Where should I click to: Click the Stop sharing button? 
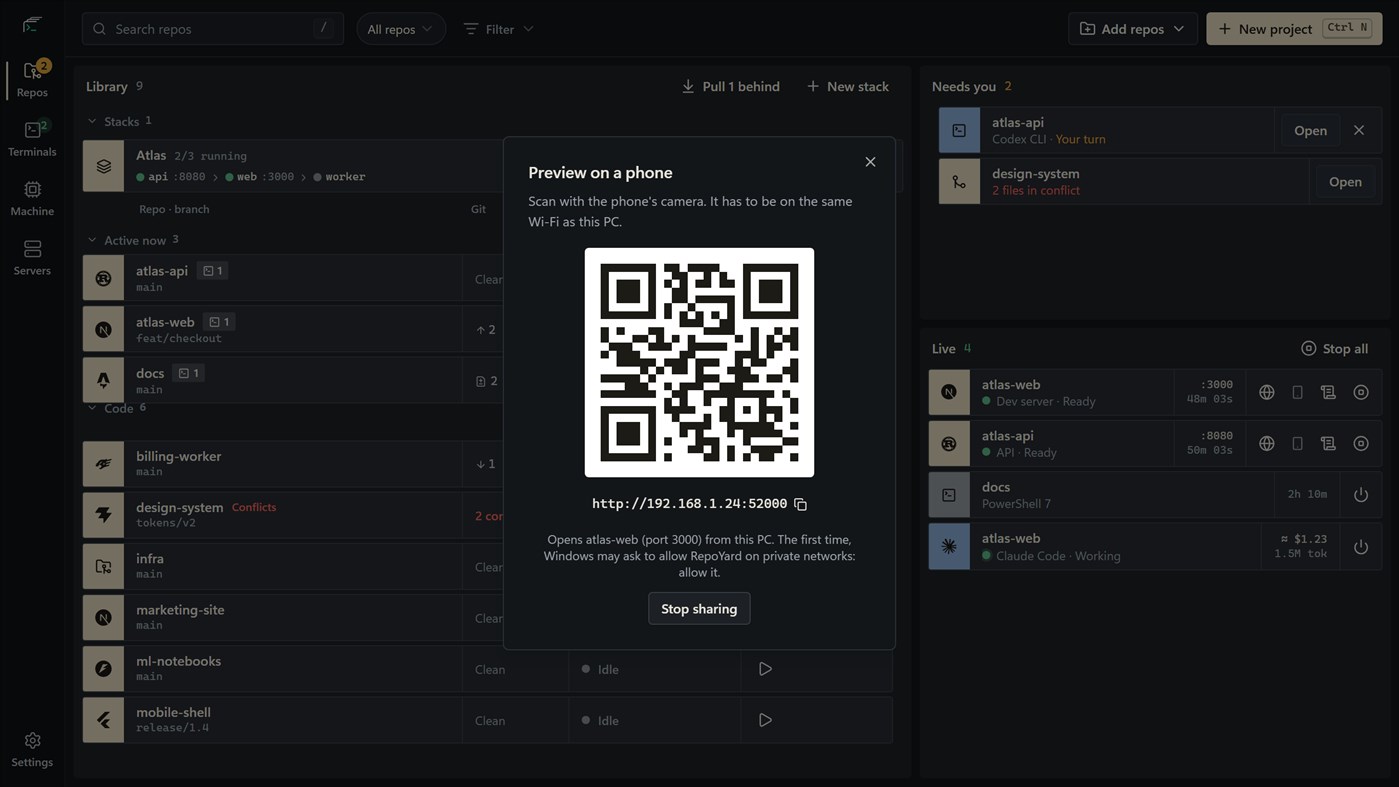click(699, 608)
